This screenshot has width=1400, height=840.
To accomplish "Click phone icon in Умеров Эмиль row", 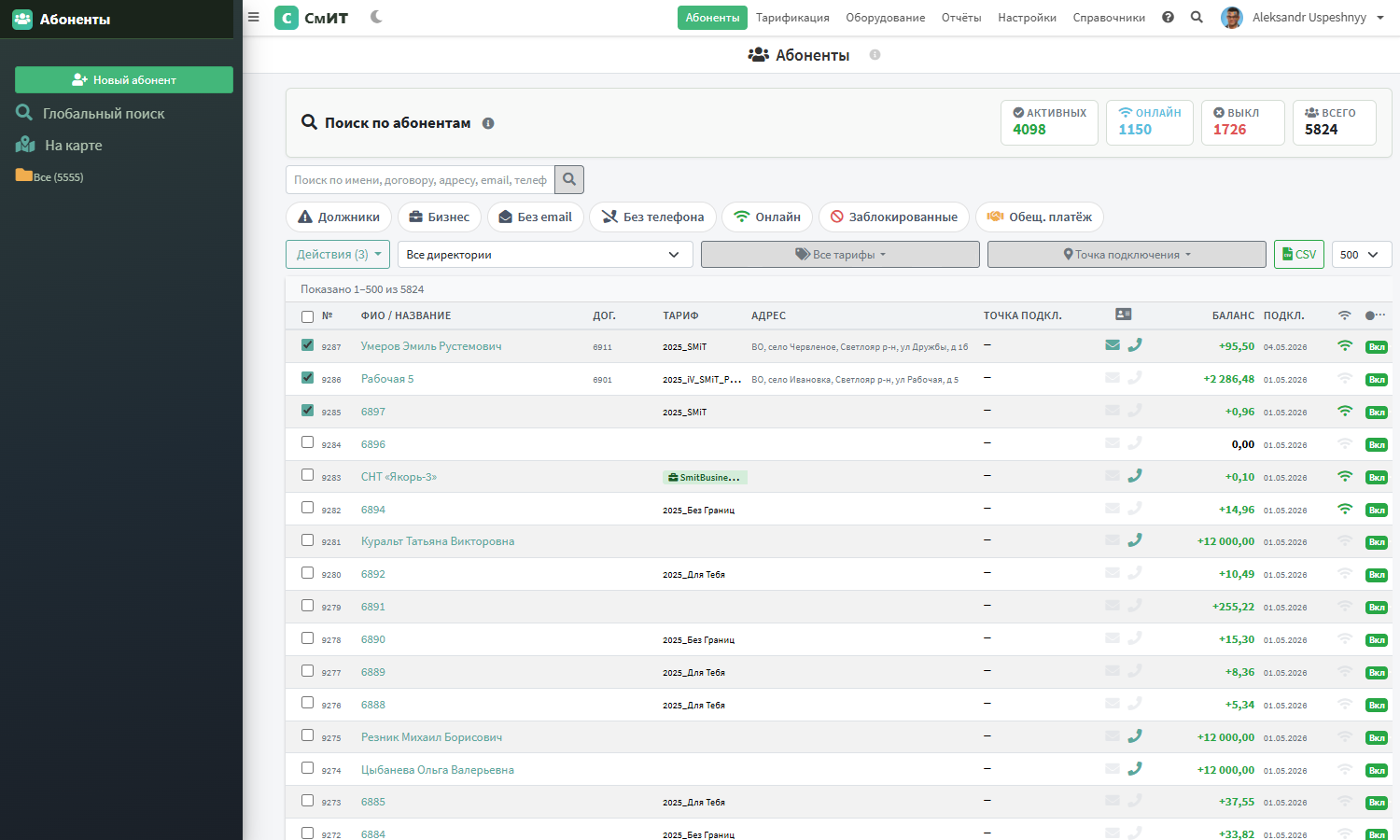I will pyautogui.click(x=1135, y=345).
